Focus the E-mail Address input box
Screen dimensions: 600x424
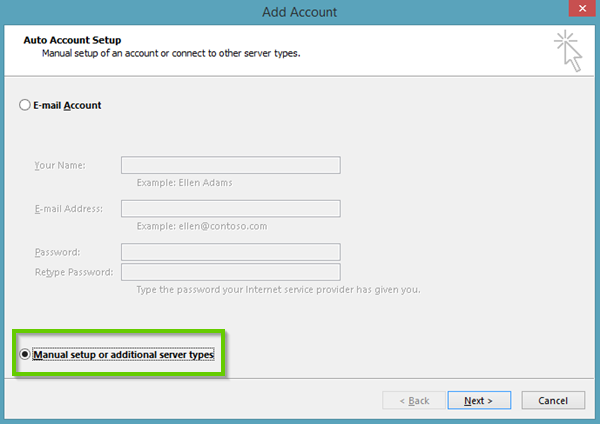tap(230, 208)
